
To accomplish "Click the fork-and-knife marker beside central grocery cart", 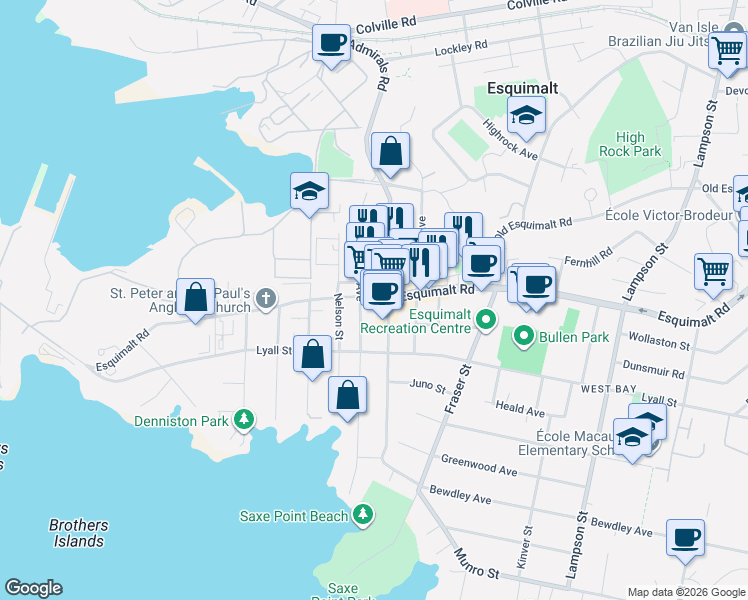I will pyautogui.click(x=421, y=265).
